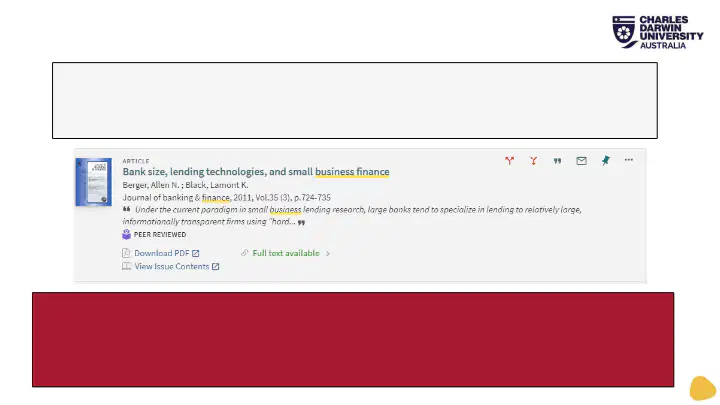The width and height of the screenshot is (720, 405).
Task: Click the yellow blob shape in corner
Action: tap(703, 388)
